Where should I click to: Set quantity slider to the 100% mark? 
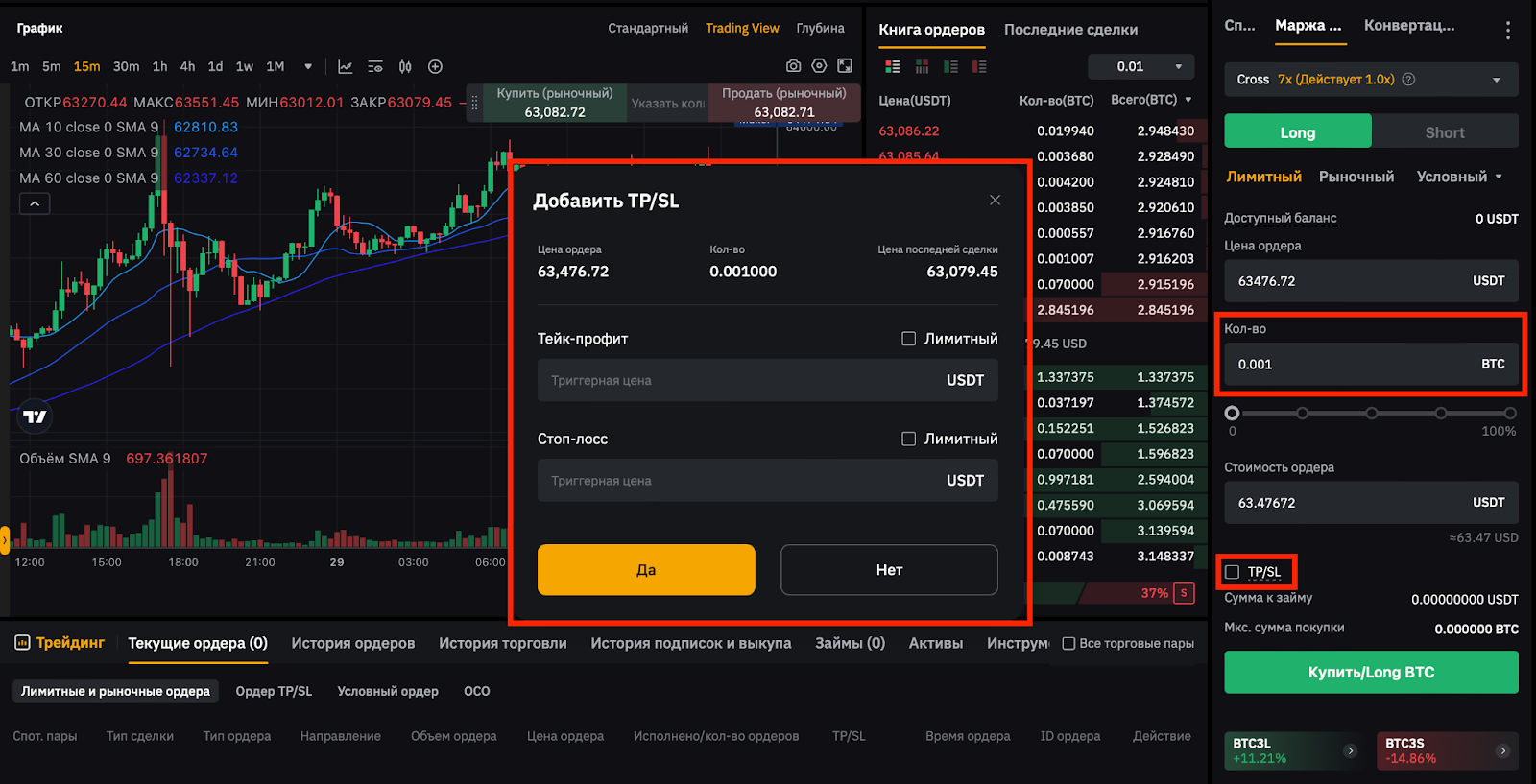(1510, 413)
